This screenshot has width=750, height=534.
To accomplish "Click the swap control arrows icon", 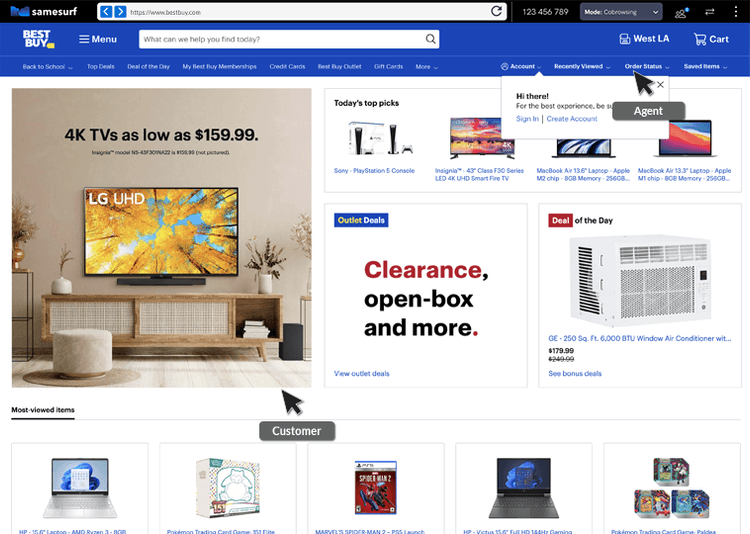I will 710,11.
